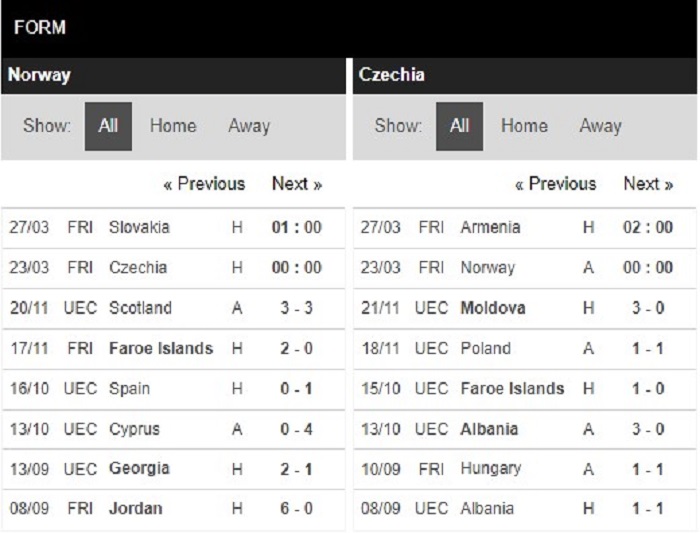Go to Czechia's Previous results page

pyautogui.click(x=555, y=184)
